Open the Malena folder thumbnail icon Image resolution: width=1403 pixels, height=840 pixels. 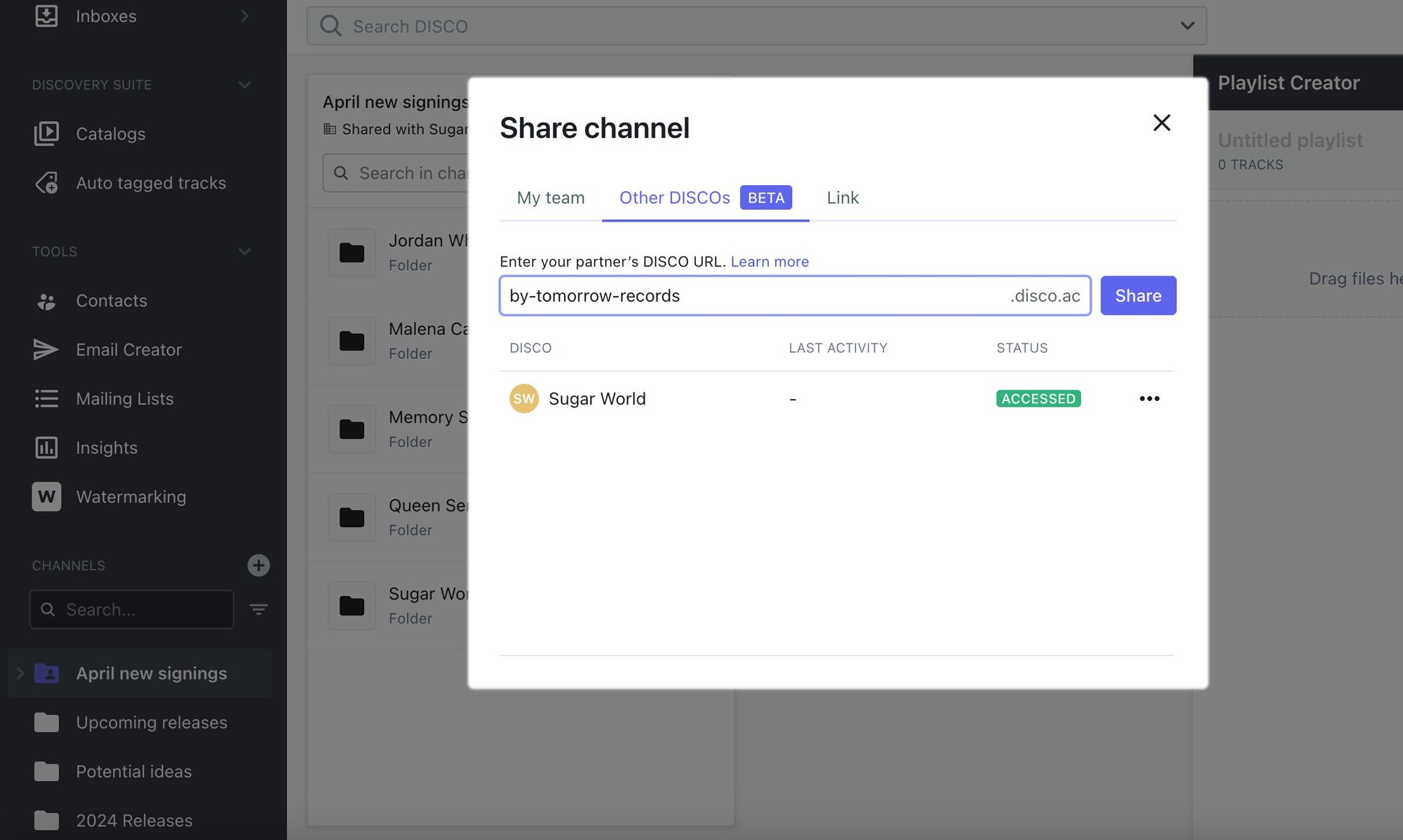(351, 341)
